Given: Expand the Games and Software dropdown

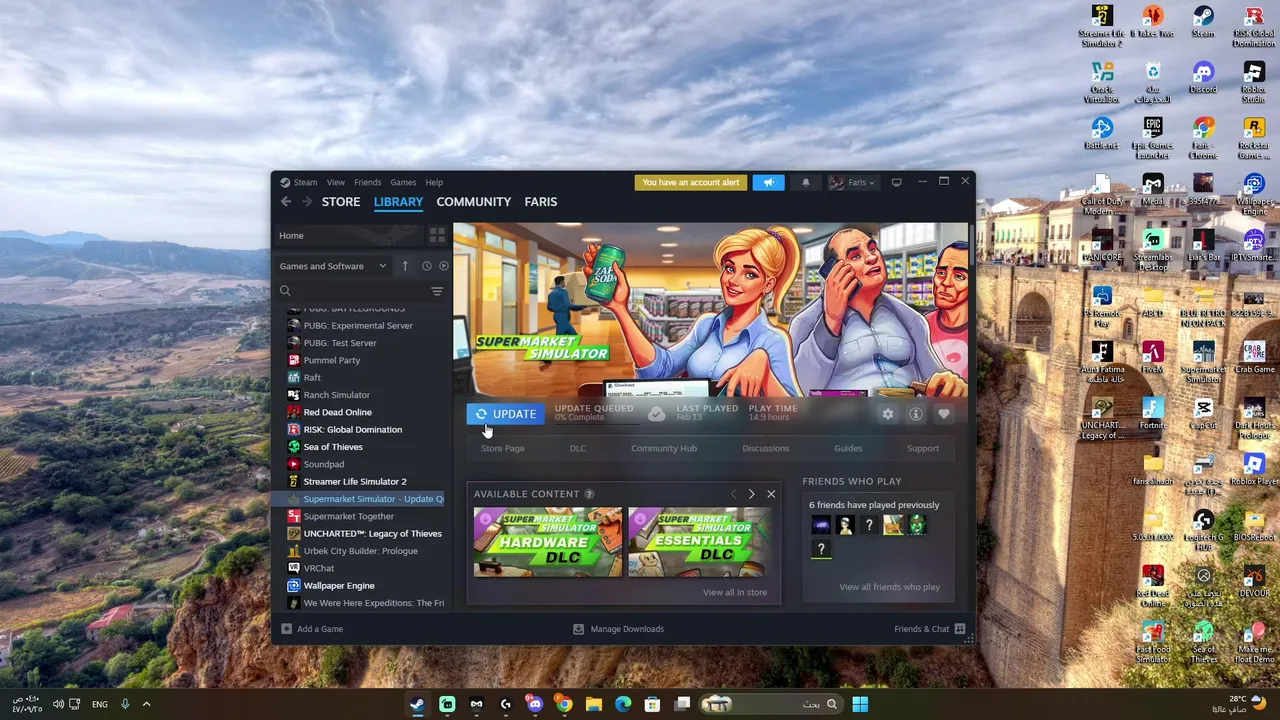Looking at the screenshot, I should 333,266.
